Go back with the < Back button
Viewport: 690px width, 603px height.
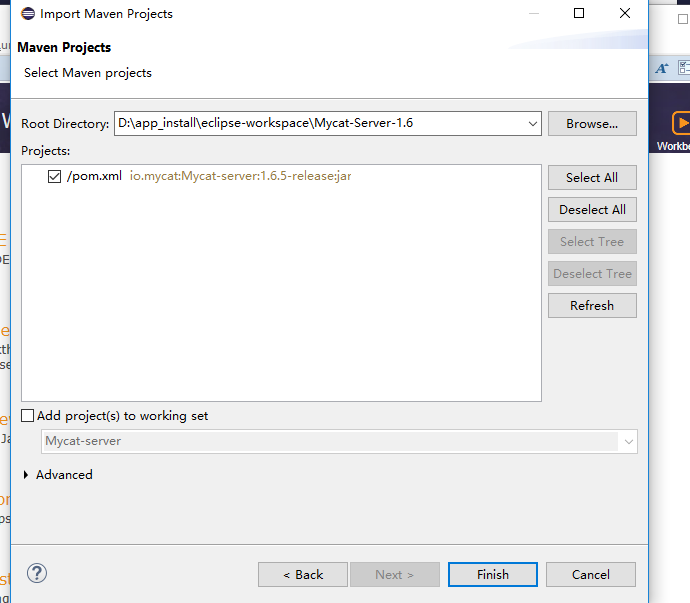coord(303,575)
